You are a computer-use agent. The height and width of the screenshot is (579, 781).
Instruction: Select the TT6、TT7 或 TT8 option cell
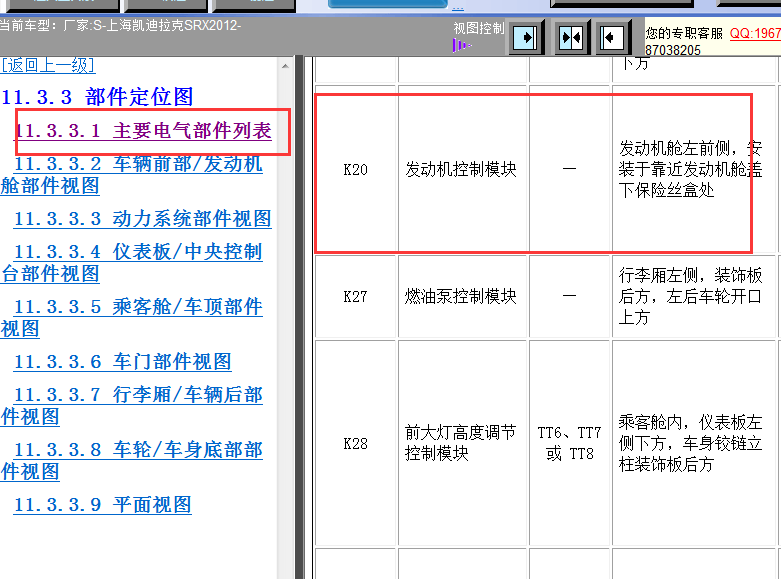click(570, 443)
